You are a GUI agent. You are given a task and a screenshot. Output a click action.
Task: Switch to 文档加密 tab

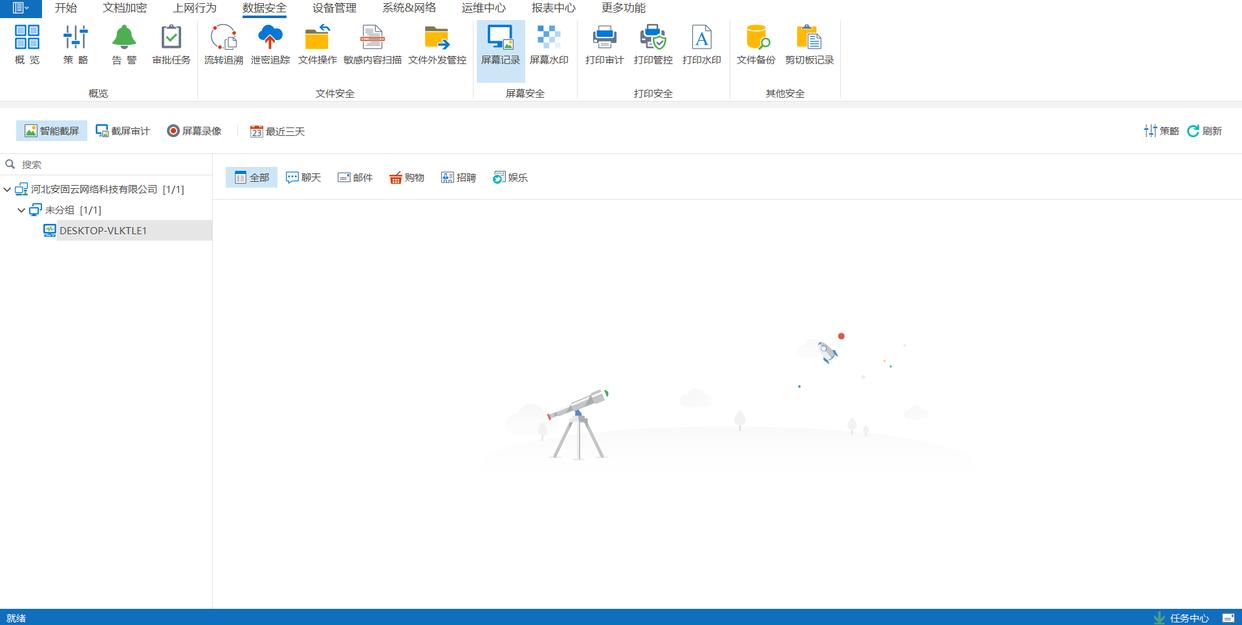pyautogui.click(x=125, y=8)
